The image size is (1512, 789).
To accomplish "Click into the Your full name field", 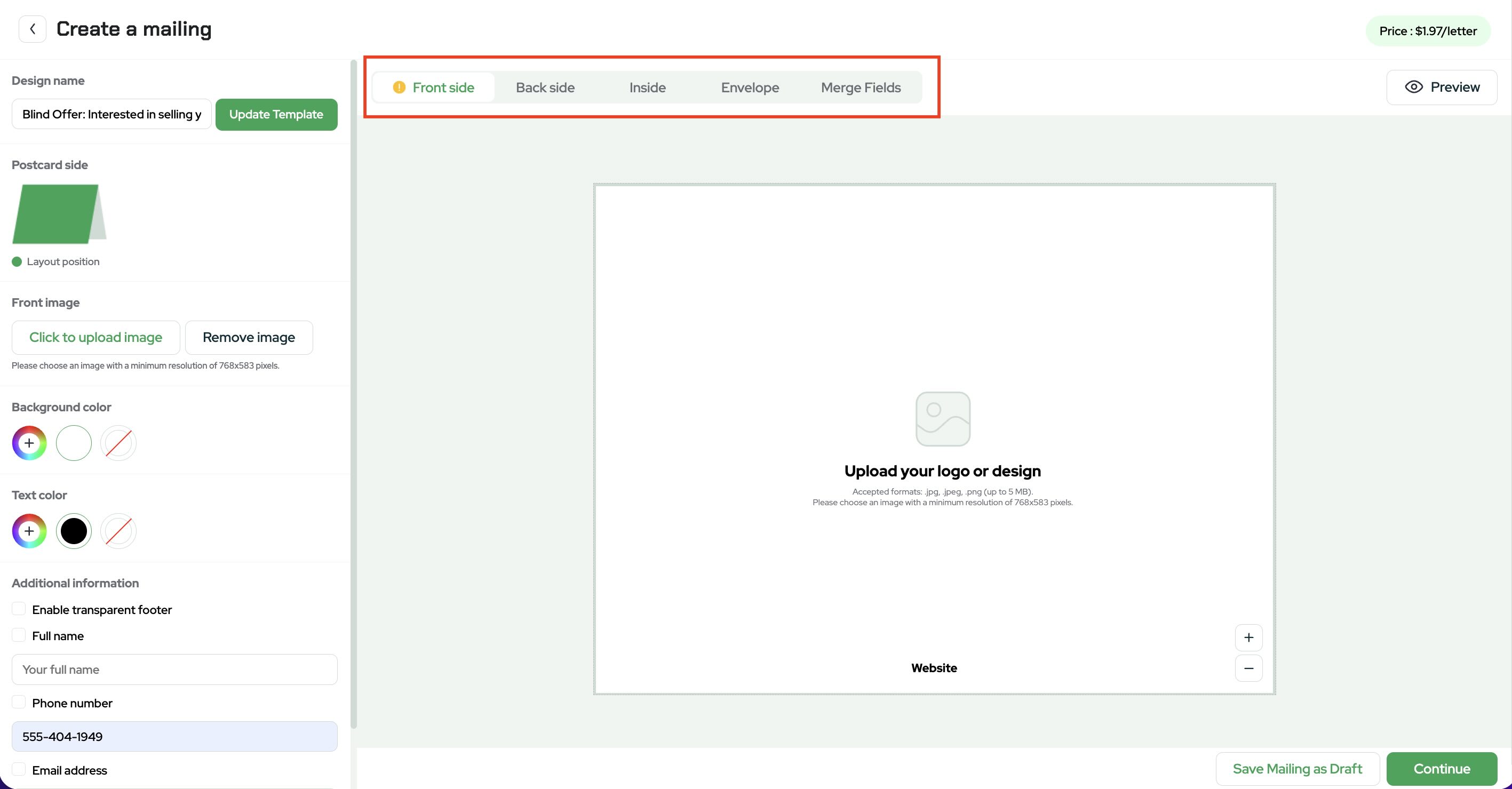I will pos(174,670).
